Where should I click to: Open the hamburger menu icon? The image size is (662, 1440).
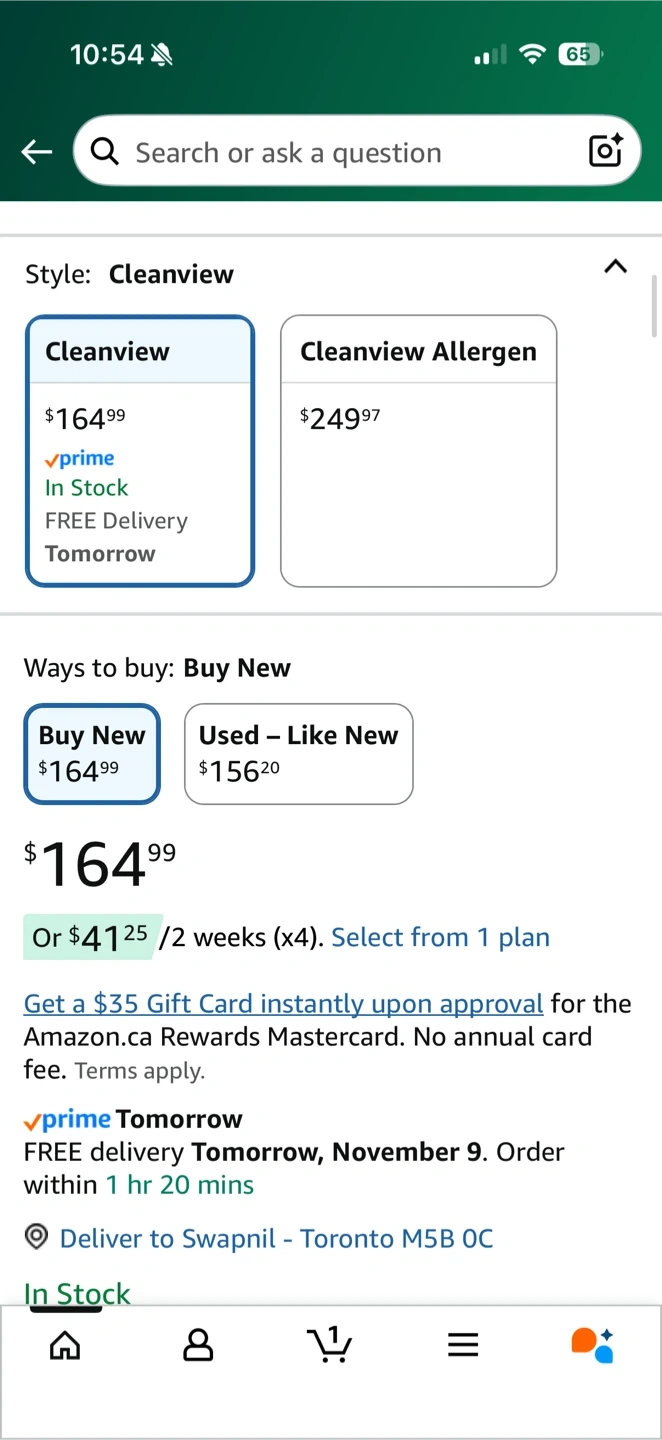point(463,1345)
